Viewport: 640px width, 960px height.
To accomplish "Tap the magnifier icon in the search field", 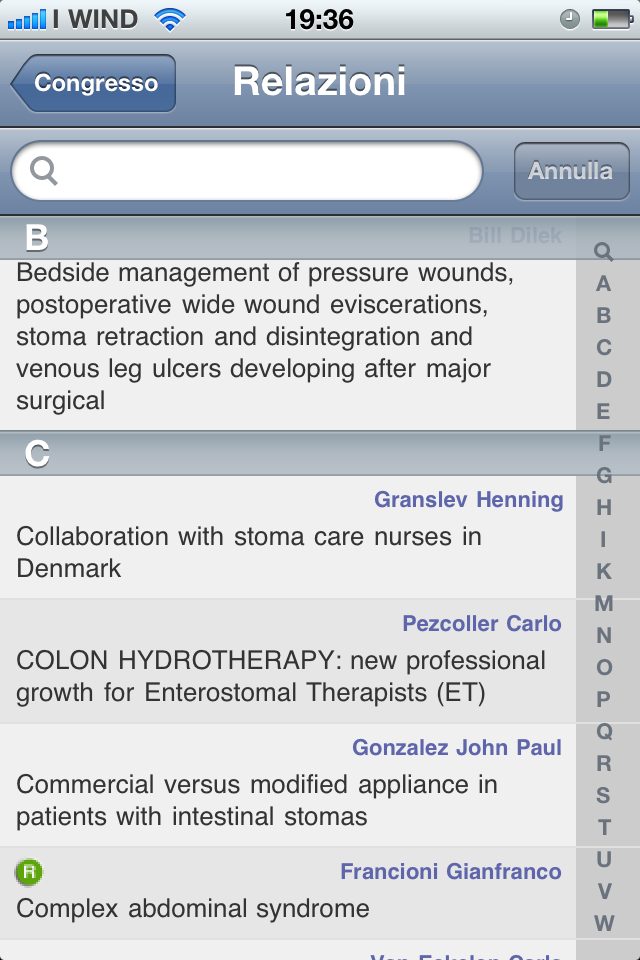I will [44, 171].
